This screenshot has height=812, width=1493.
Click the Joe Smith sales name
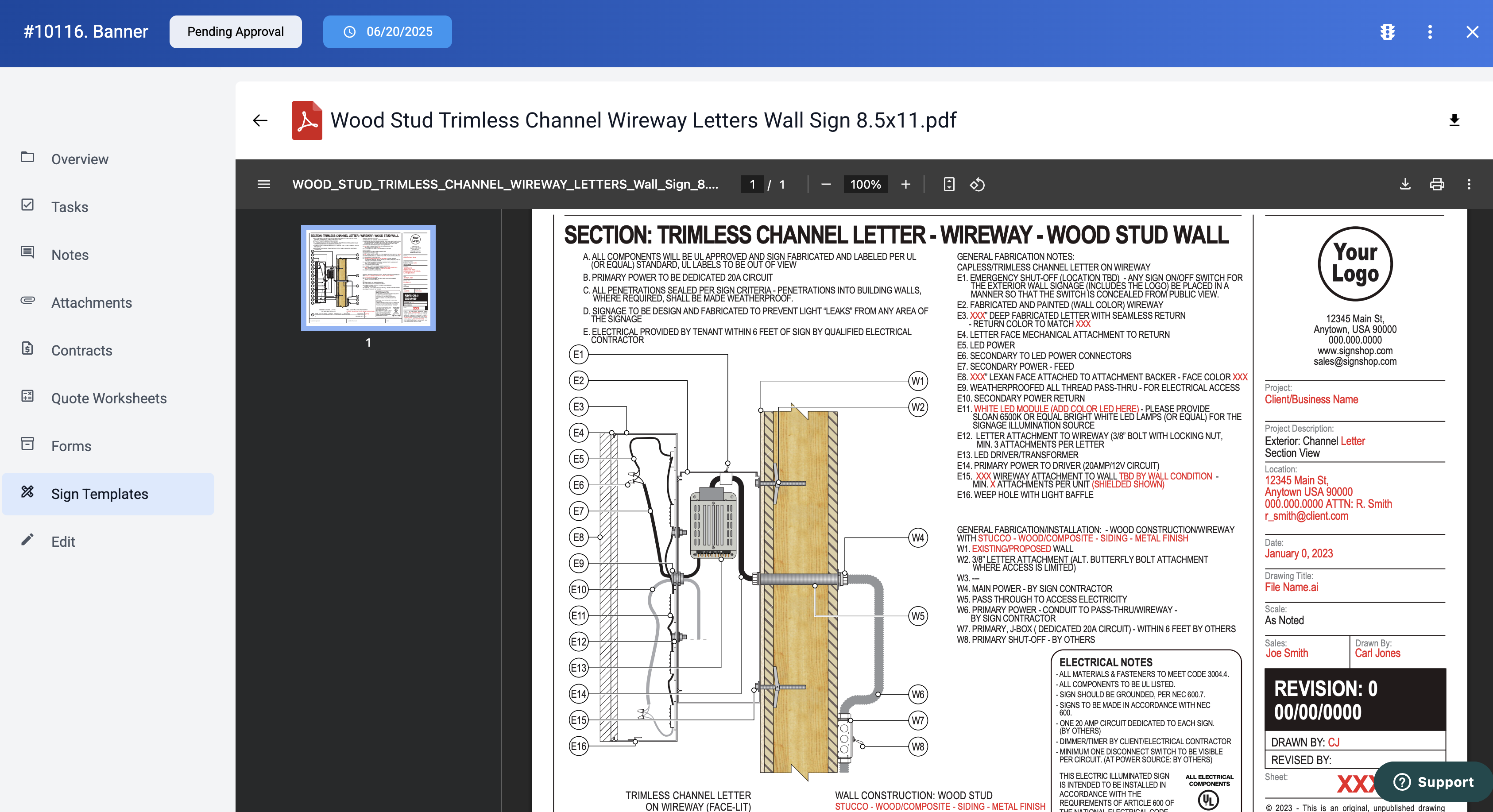(1287, 653)
